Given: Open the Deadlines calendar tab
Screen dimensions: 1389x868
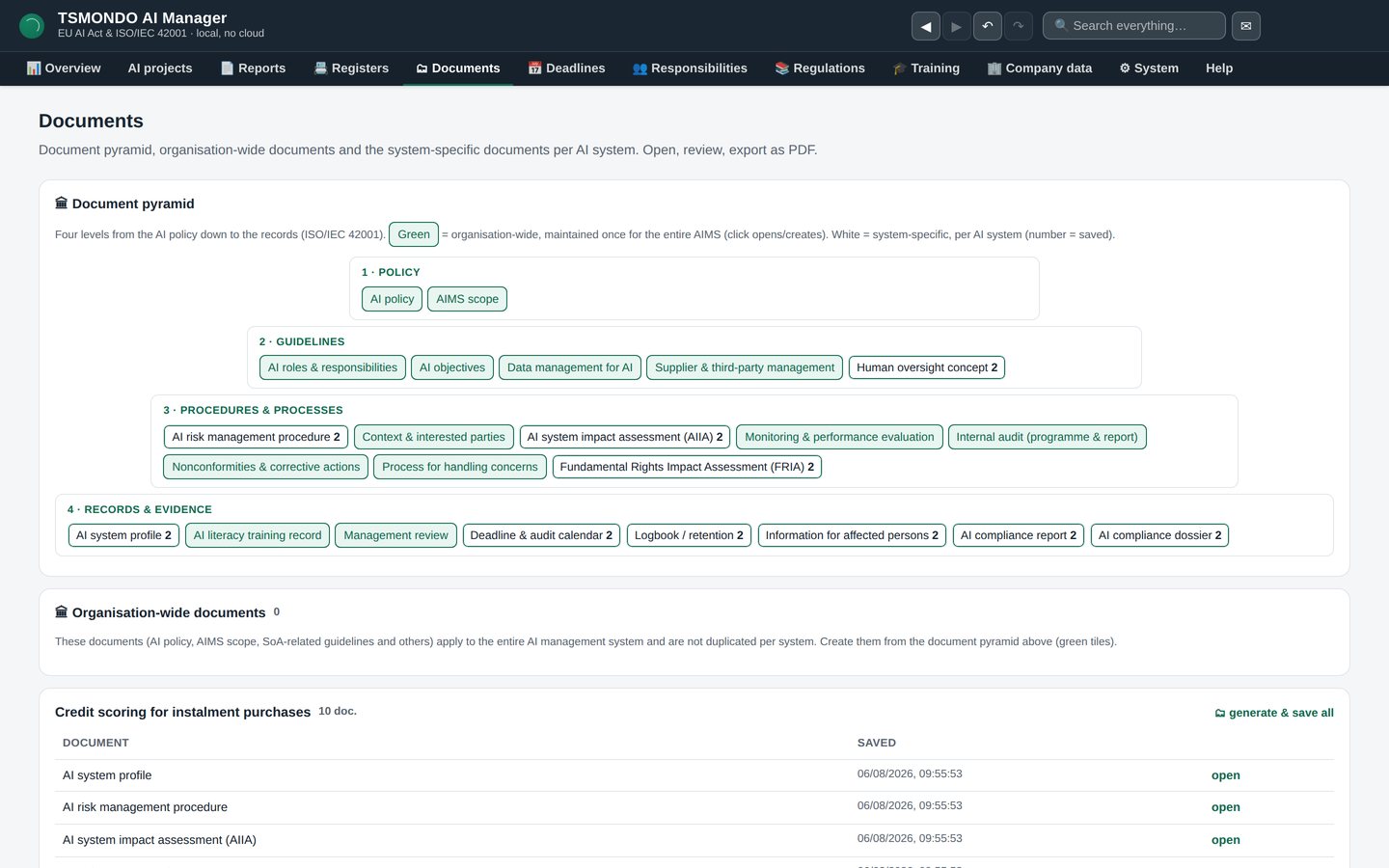Looking at the screenshot, I should click(566, 68).
